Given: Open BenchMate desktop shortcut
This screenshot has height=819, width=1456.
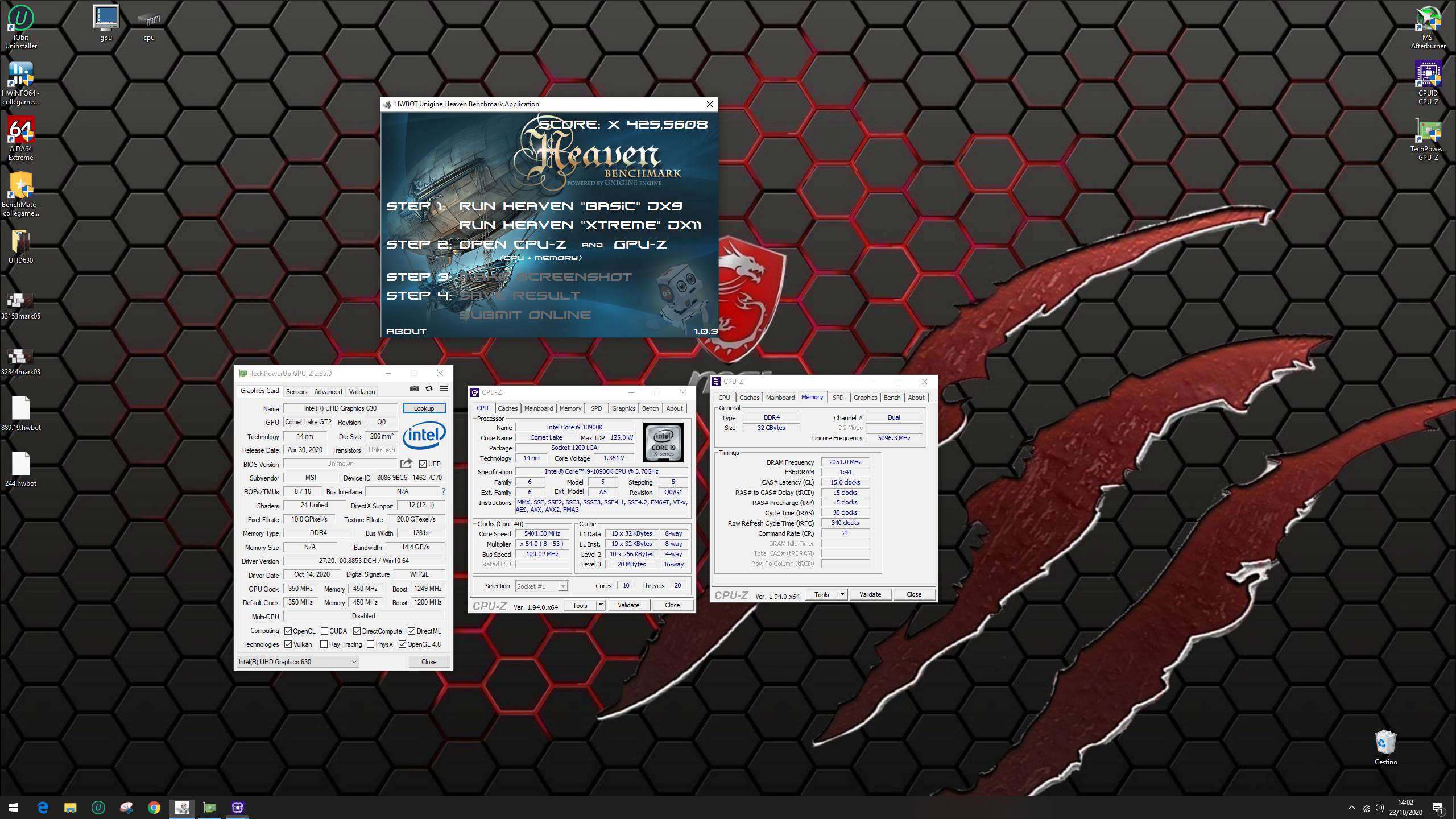Looking at the screenshot, I should 21,195.
